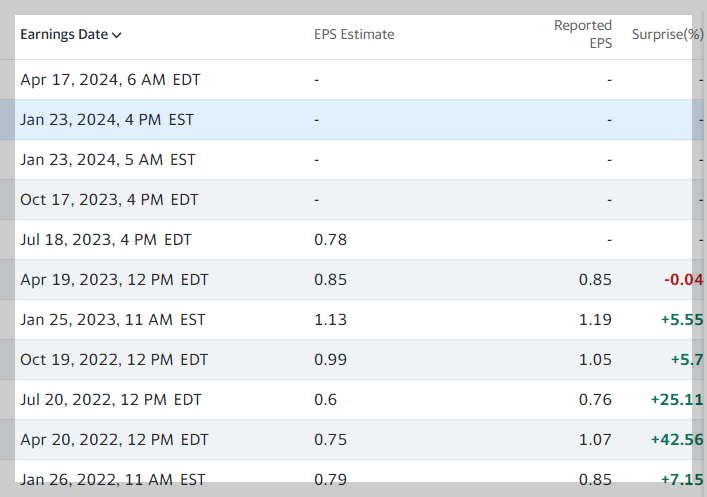Click reported EPS 1.07
Screen dimensions: 707x497
point(595,440)
